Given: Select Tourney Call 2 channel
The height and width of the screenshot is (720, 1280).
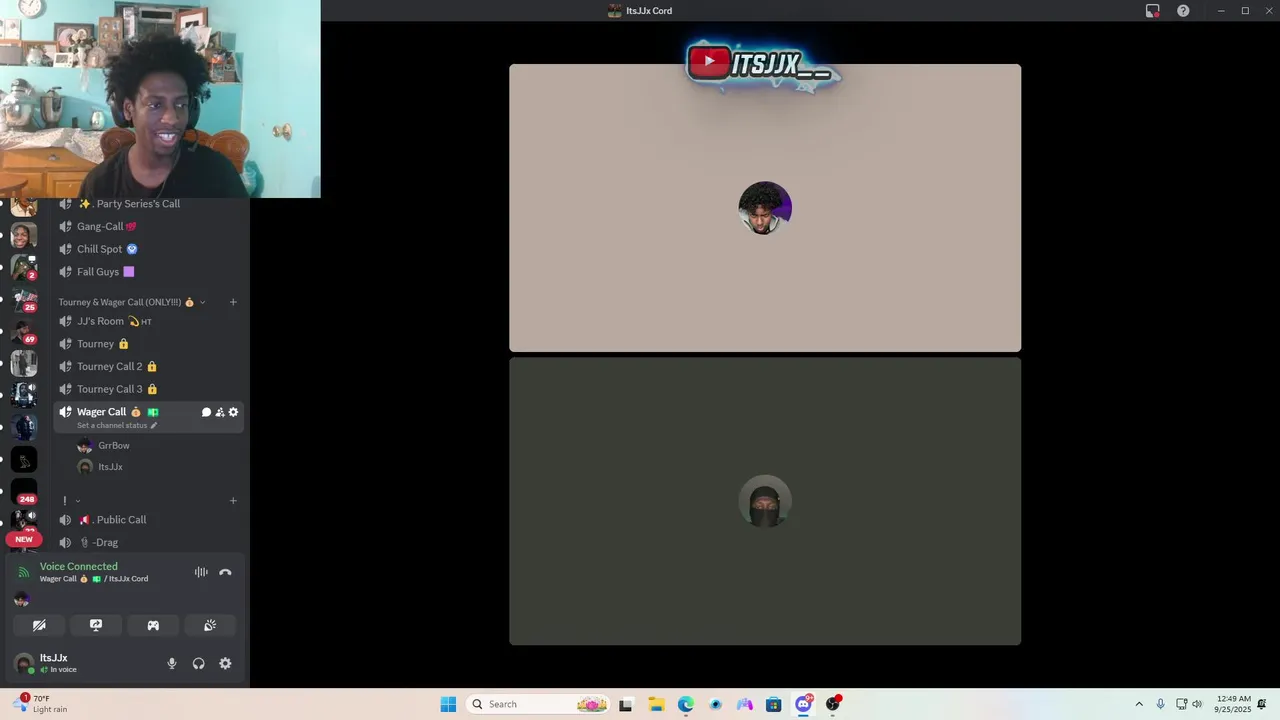Looking at the screenshot, I should pos(148,366).
